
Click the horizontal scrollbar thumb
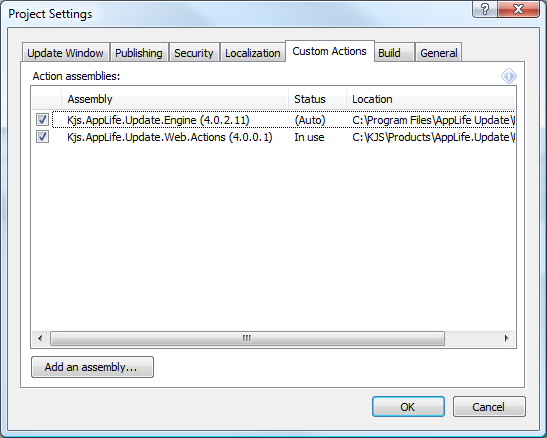click(x=247, y=338)
